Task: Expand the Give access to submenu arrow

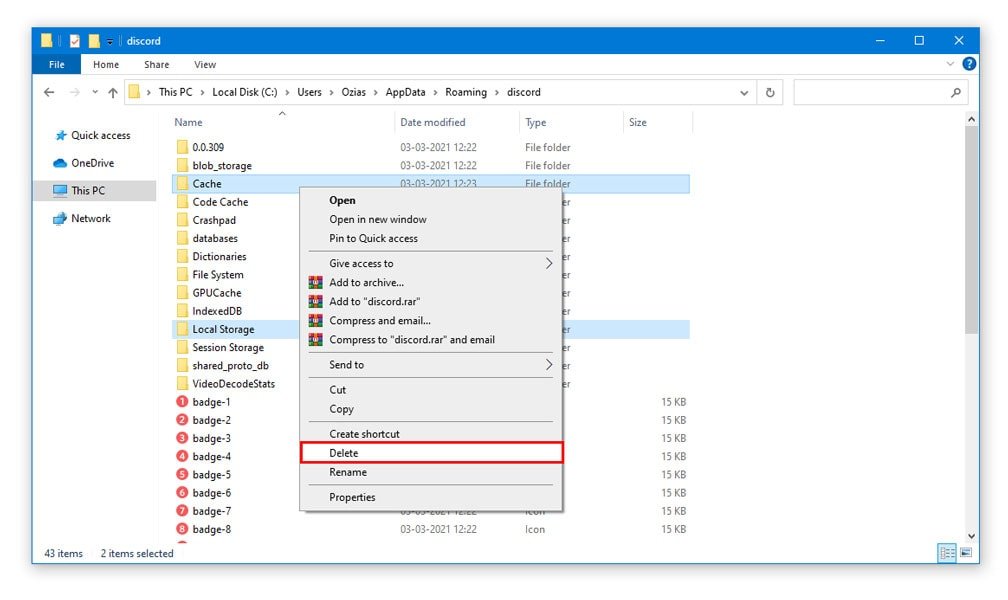Action: tap(548, 263)
